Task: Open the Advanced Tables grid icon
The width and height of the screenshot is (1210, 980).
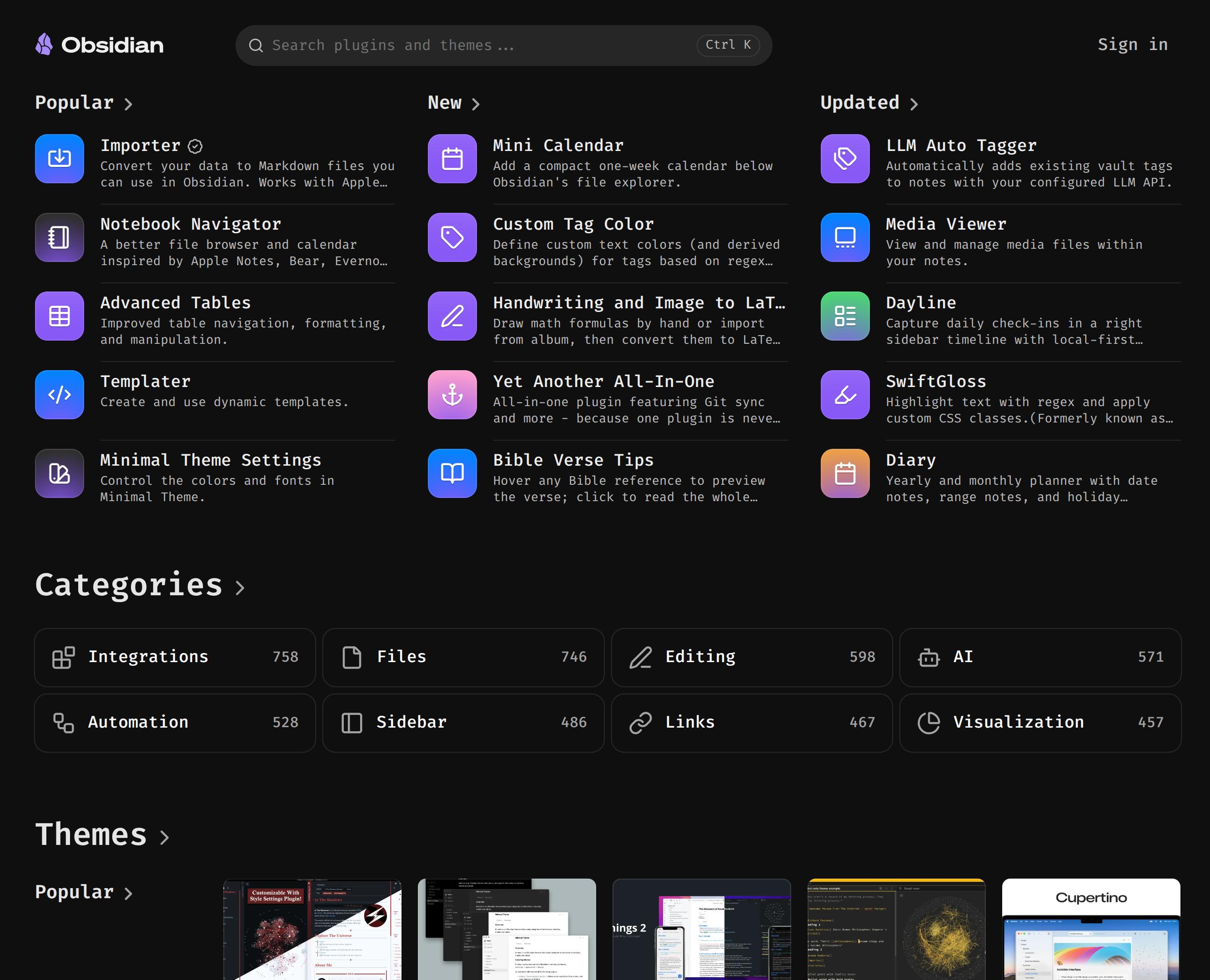Action: pos(59,316)
